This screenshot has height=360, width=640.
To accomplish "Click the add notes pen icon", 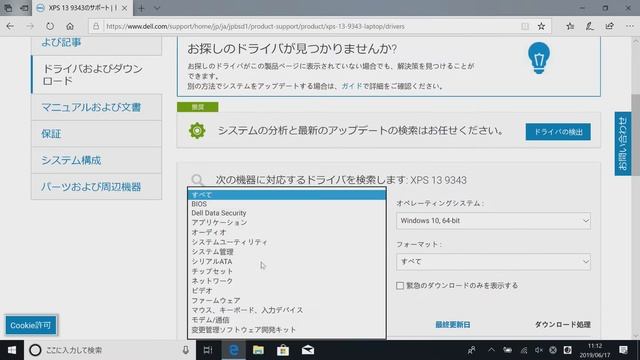I will [x=590, y=27].
